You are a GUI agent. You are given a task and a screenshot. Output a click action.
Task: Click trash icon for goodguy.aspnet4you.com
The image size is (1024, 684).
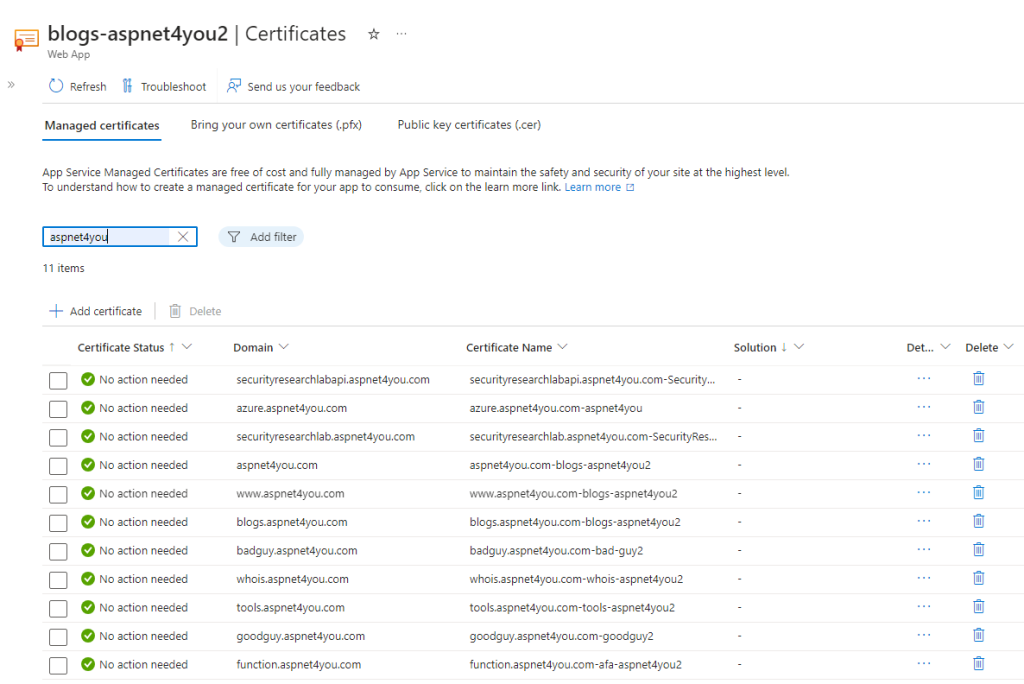coord(978,635)
